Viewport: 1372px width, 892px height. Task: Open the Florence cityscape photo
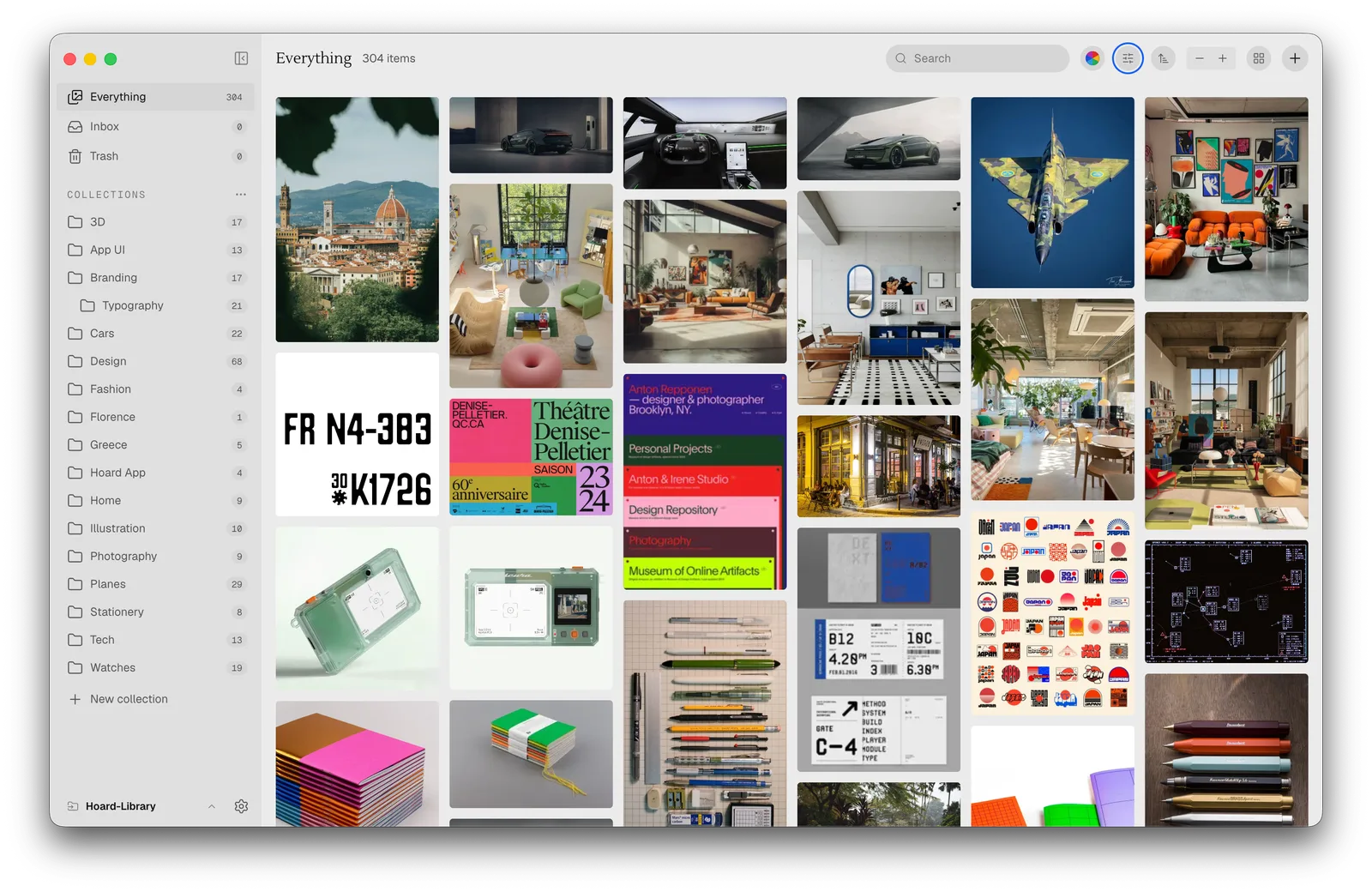[x=357, y=220]
